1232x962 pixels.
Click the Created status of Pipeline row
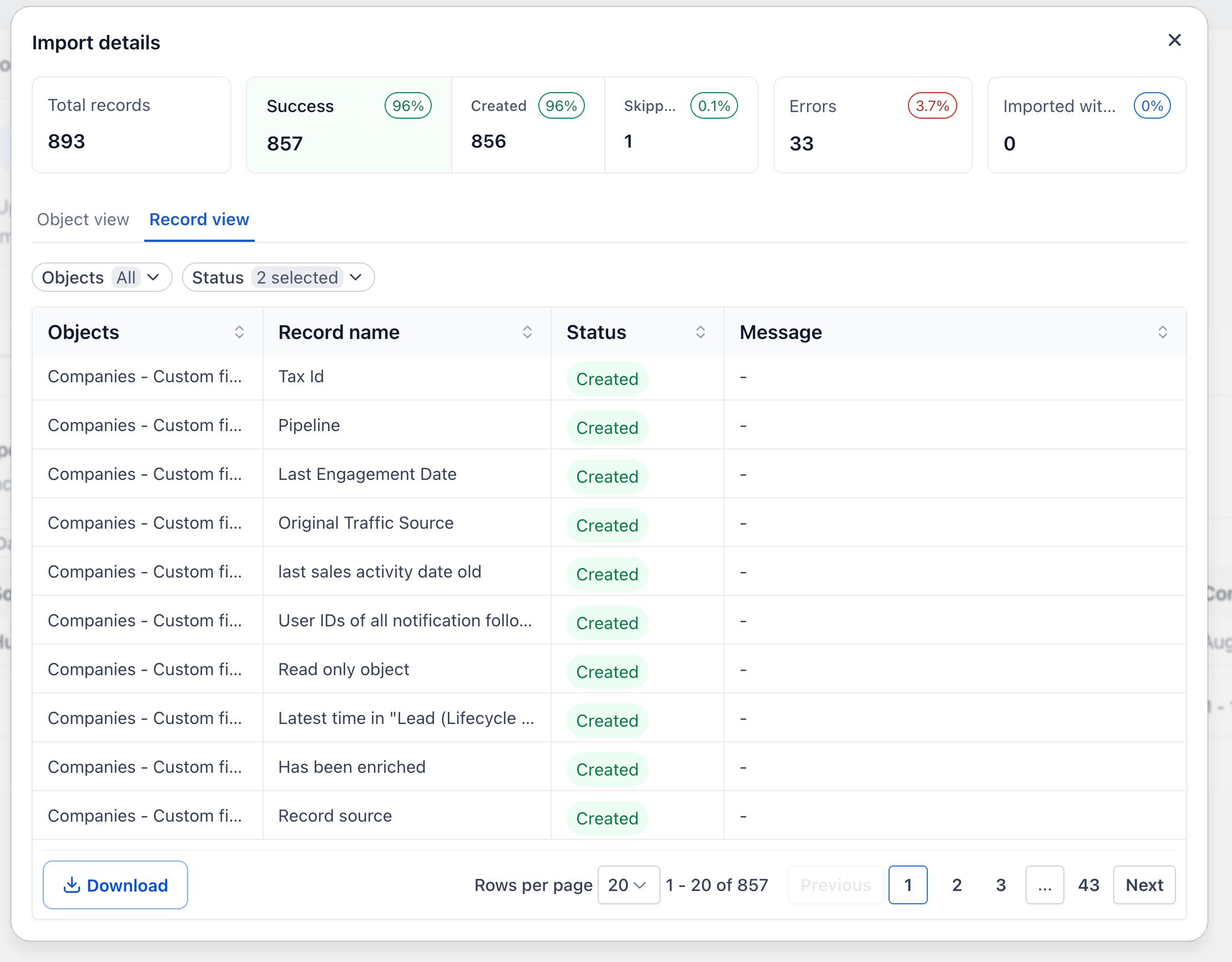point(607,428)
